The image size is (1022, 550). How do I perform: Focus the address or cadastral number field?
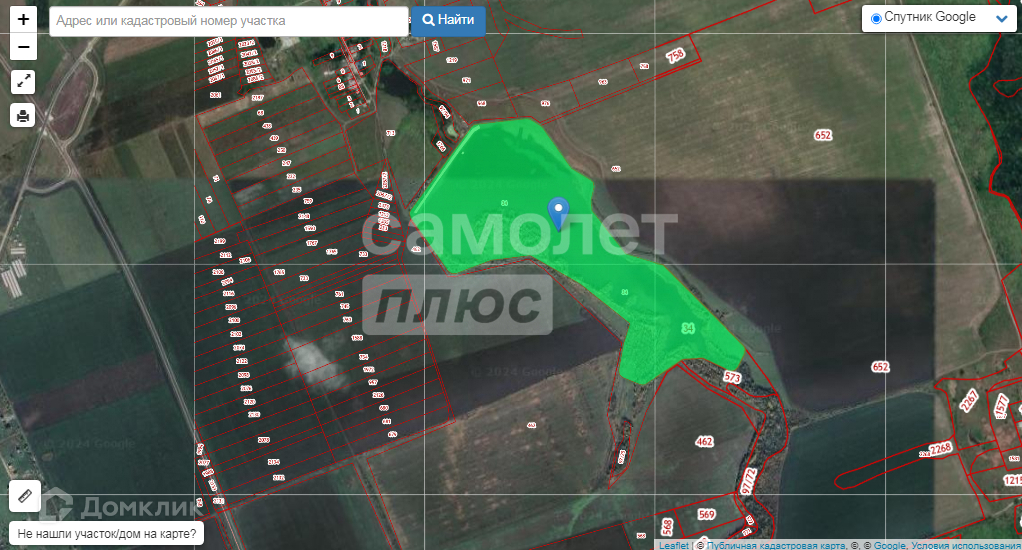click(229, 21)
